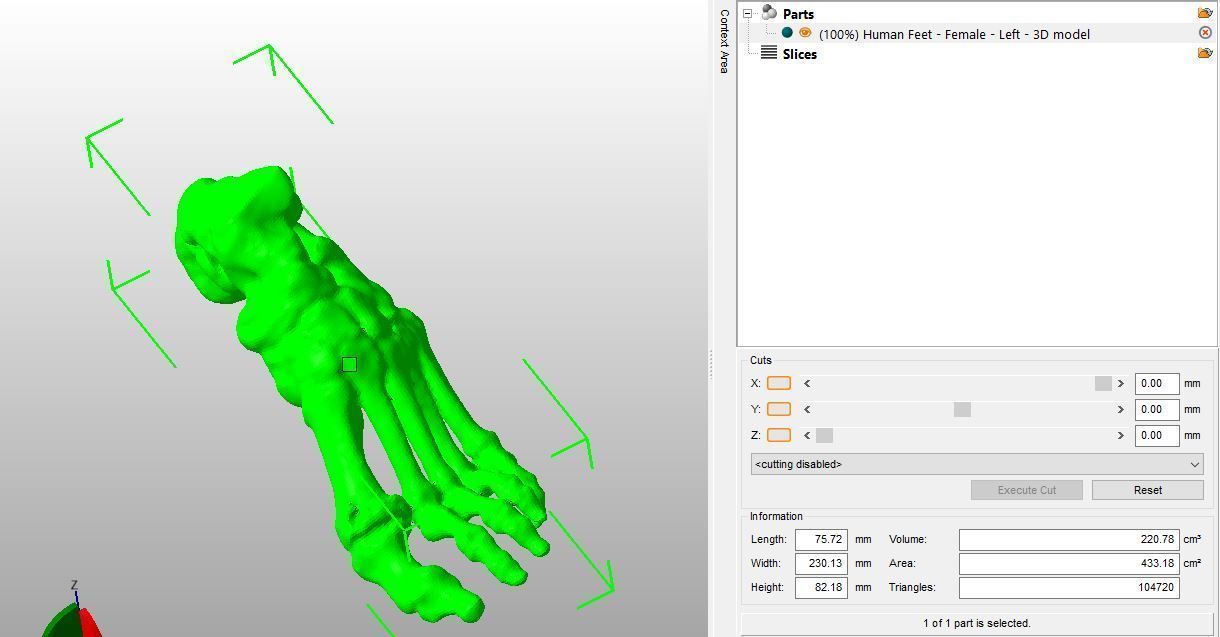Remove Human Feet part with red X icon
The image size is (1220, 637).
pyautogui.click(x=1205, y=33)
